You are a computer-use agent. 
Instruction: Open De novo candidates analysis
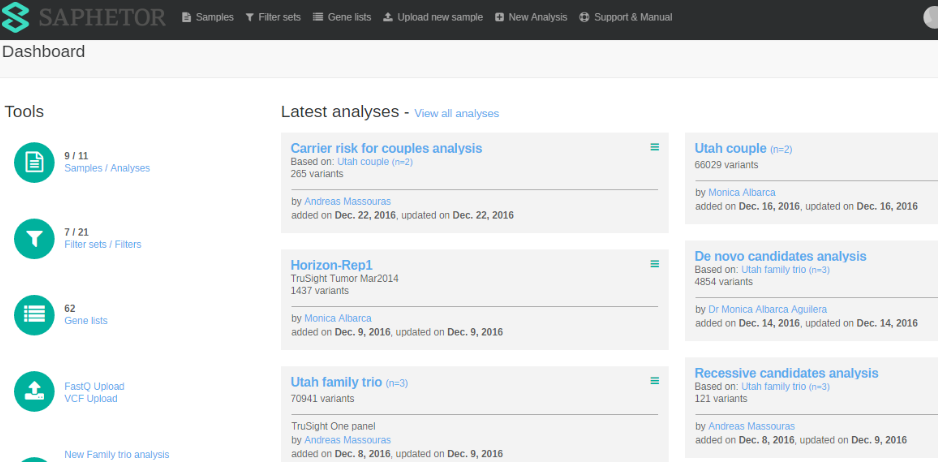click(x=780, y=256)
